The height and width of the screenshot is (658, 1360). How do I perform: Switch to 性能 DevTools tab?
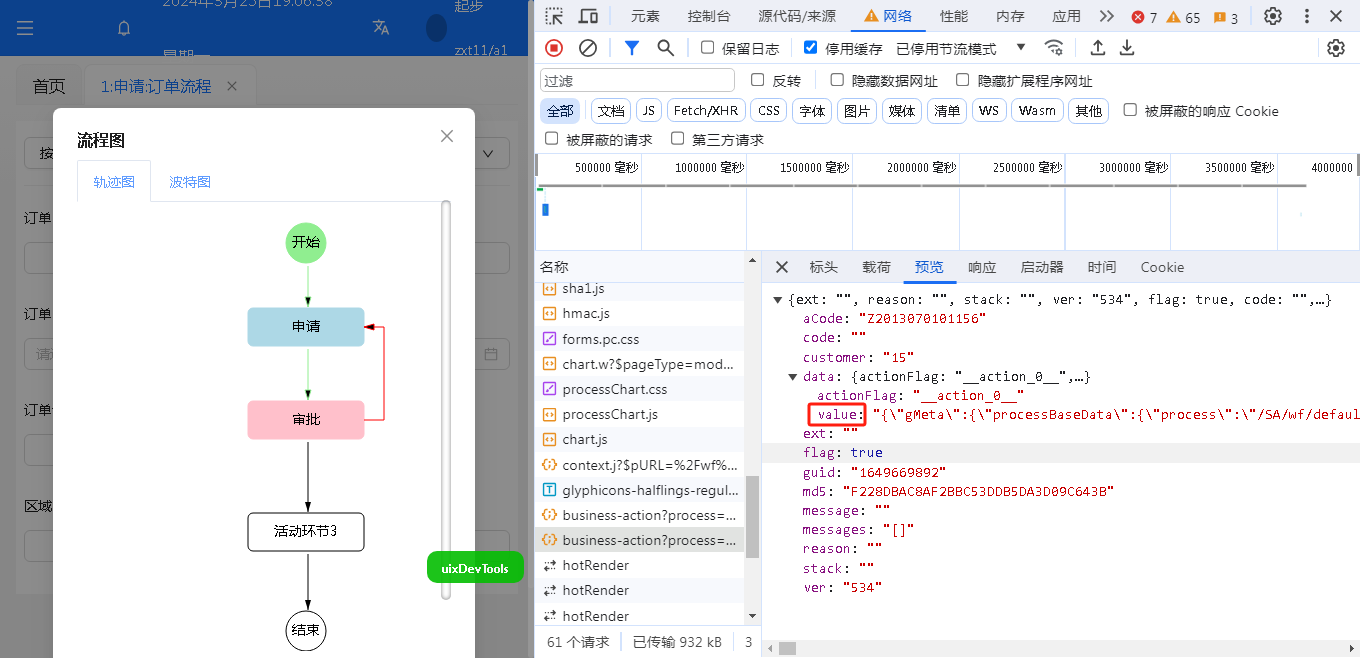954,16
